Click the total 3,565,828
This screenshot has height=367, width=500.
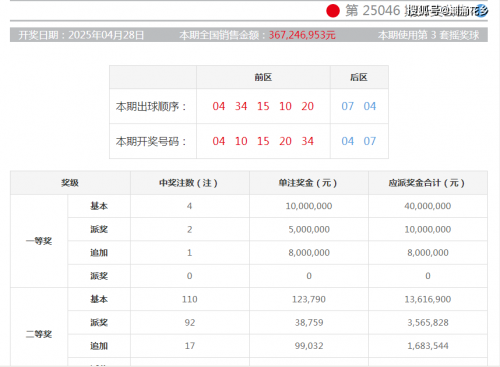point(428,323)
